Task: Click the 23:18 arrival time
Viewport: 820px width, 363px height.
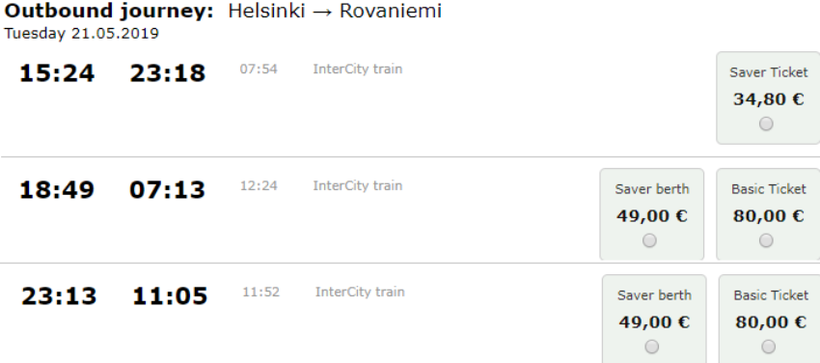Action: 168,73
